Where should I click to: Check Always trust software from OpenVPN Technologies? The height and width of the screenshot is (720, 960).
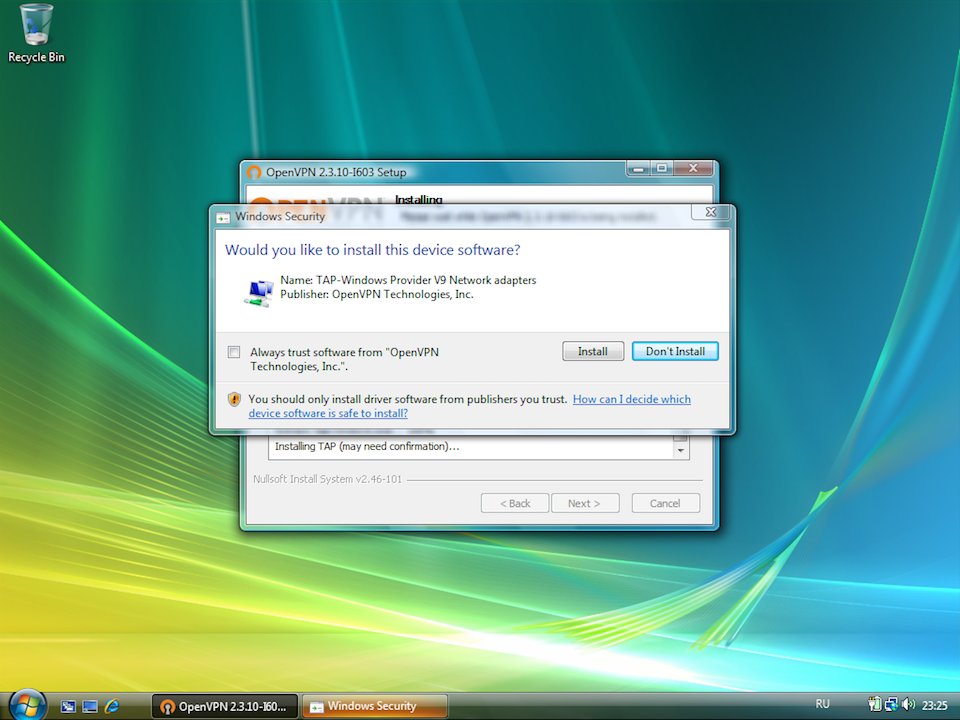[x=234, y=352]
